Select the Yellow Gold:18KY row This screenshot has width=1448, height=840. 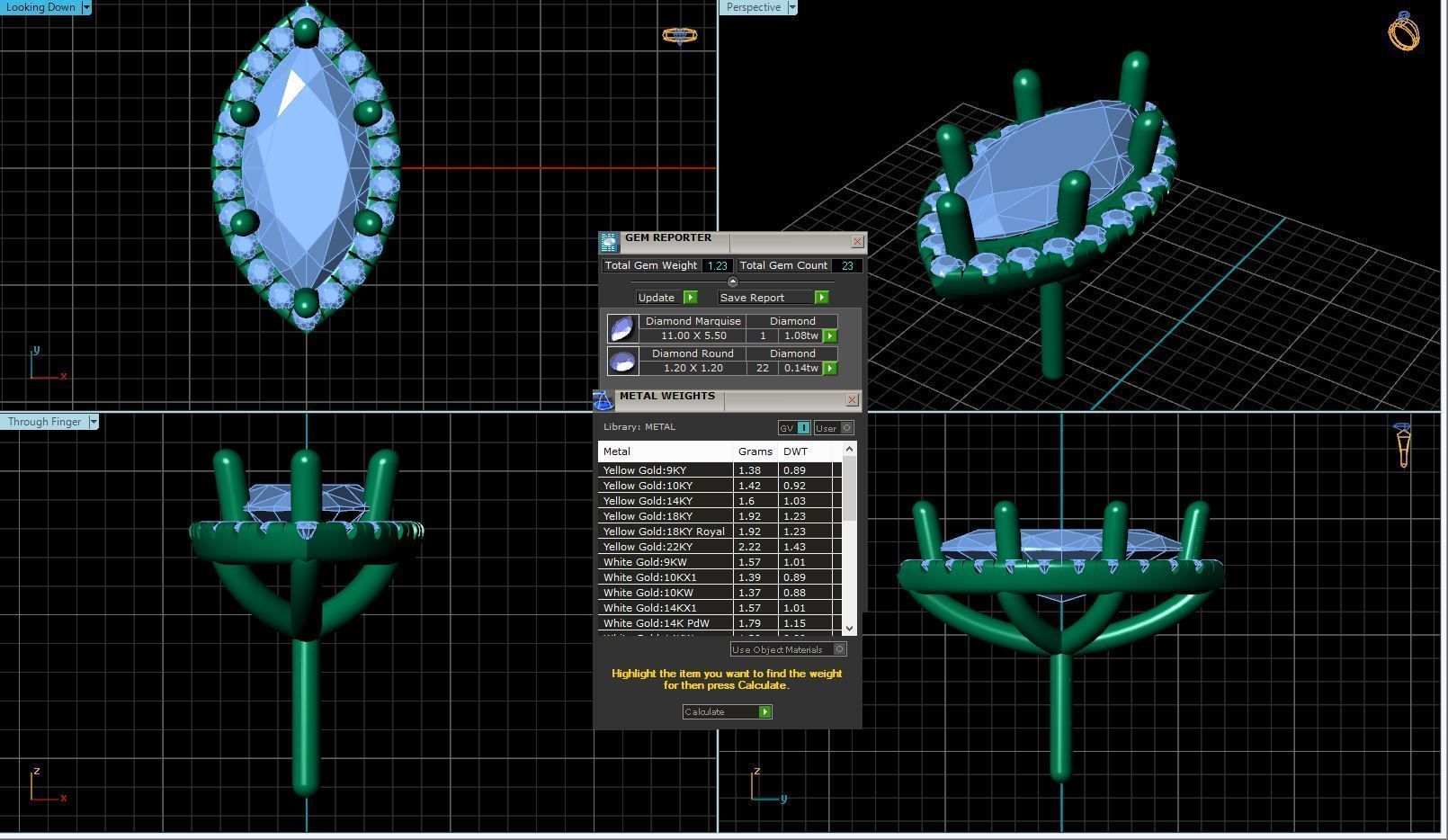click(720, 516)
